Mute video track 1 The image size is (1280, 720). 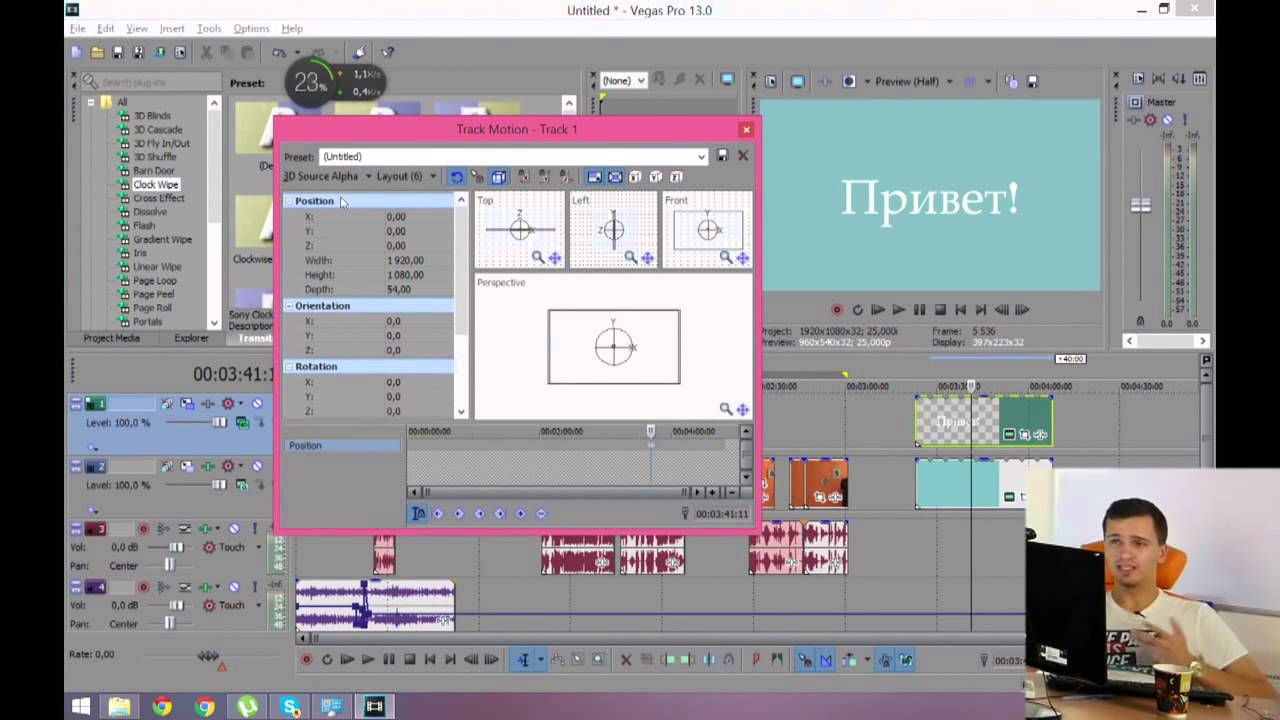(x=257, y=404)
